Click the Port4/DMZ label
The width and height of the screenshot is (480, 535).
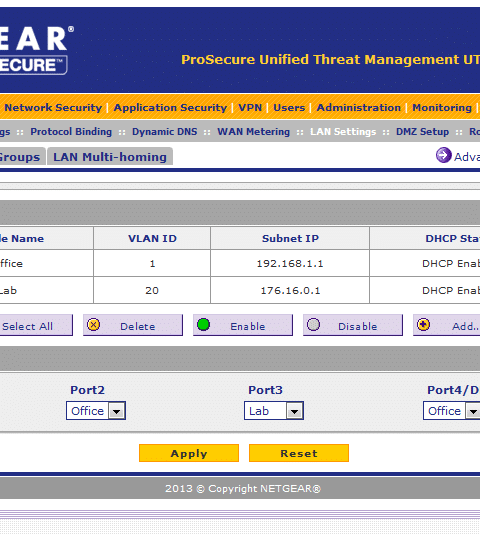453,390
